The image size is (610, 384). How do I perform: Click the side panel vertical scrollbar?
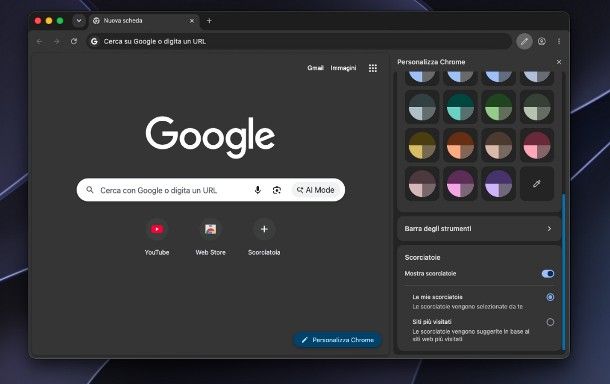coord(564,271)
